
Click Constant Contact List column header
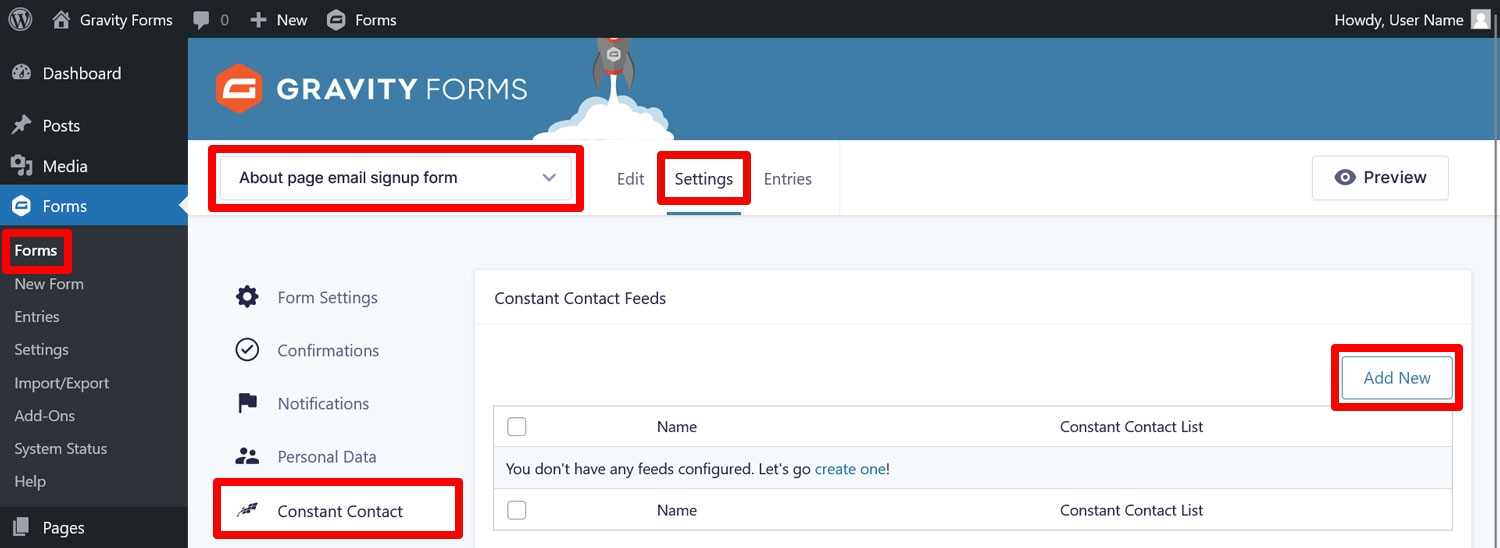(x=1132, y=427)
